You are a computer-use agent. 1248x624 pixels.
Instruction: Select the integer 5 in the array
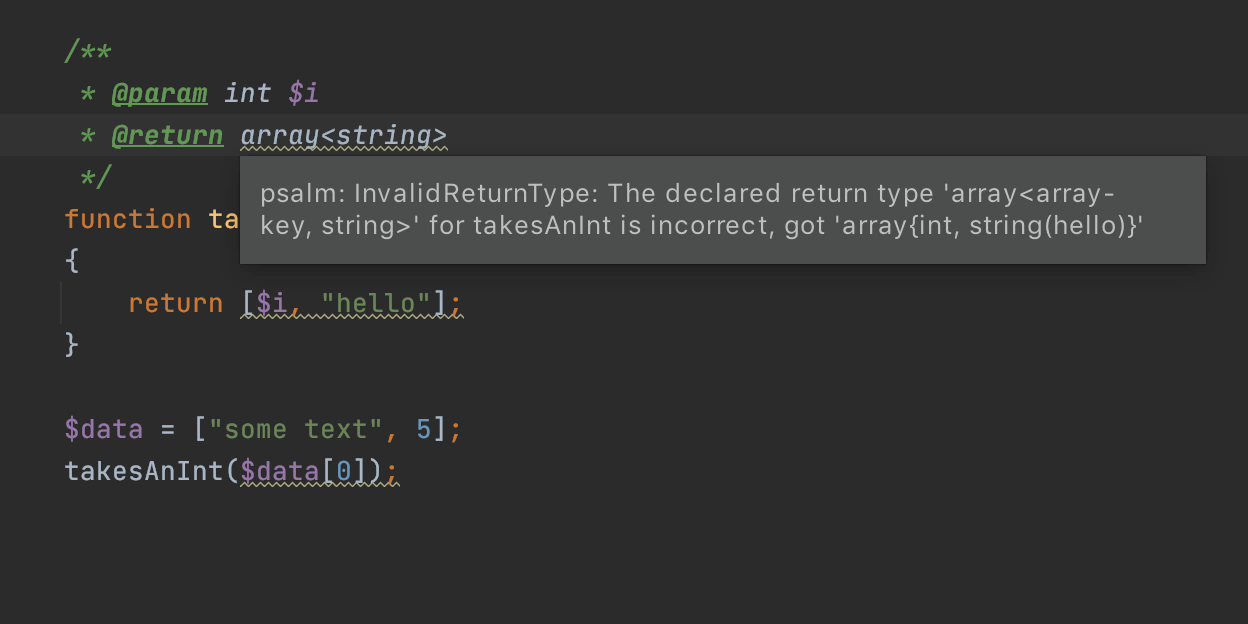coord(423,428)
